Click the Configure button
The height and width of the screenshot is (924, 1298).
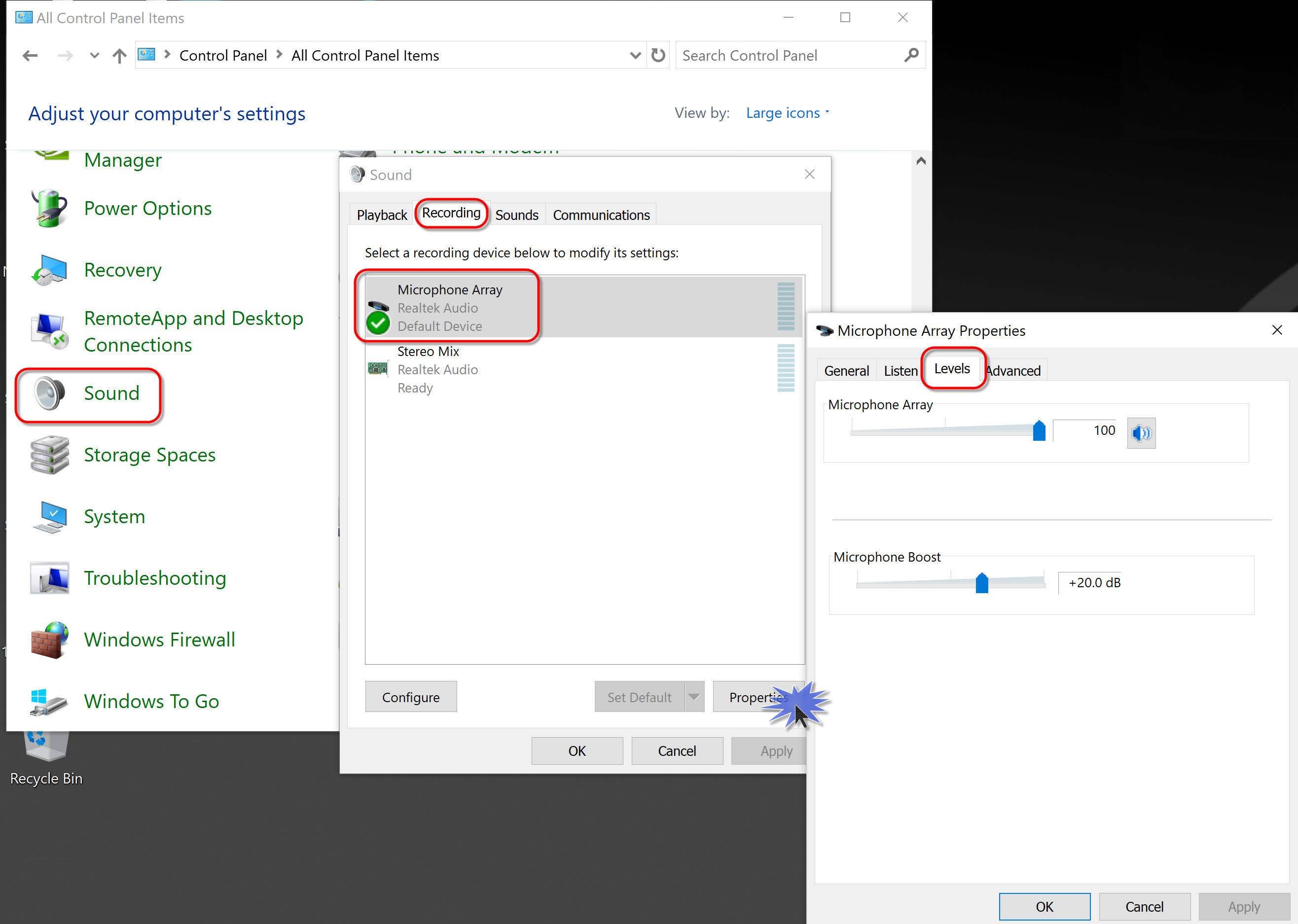[411, 696]
